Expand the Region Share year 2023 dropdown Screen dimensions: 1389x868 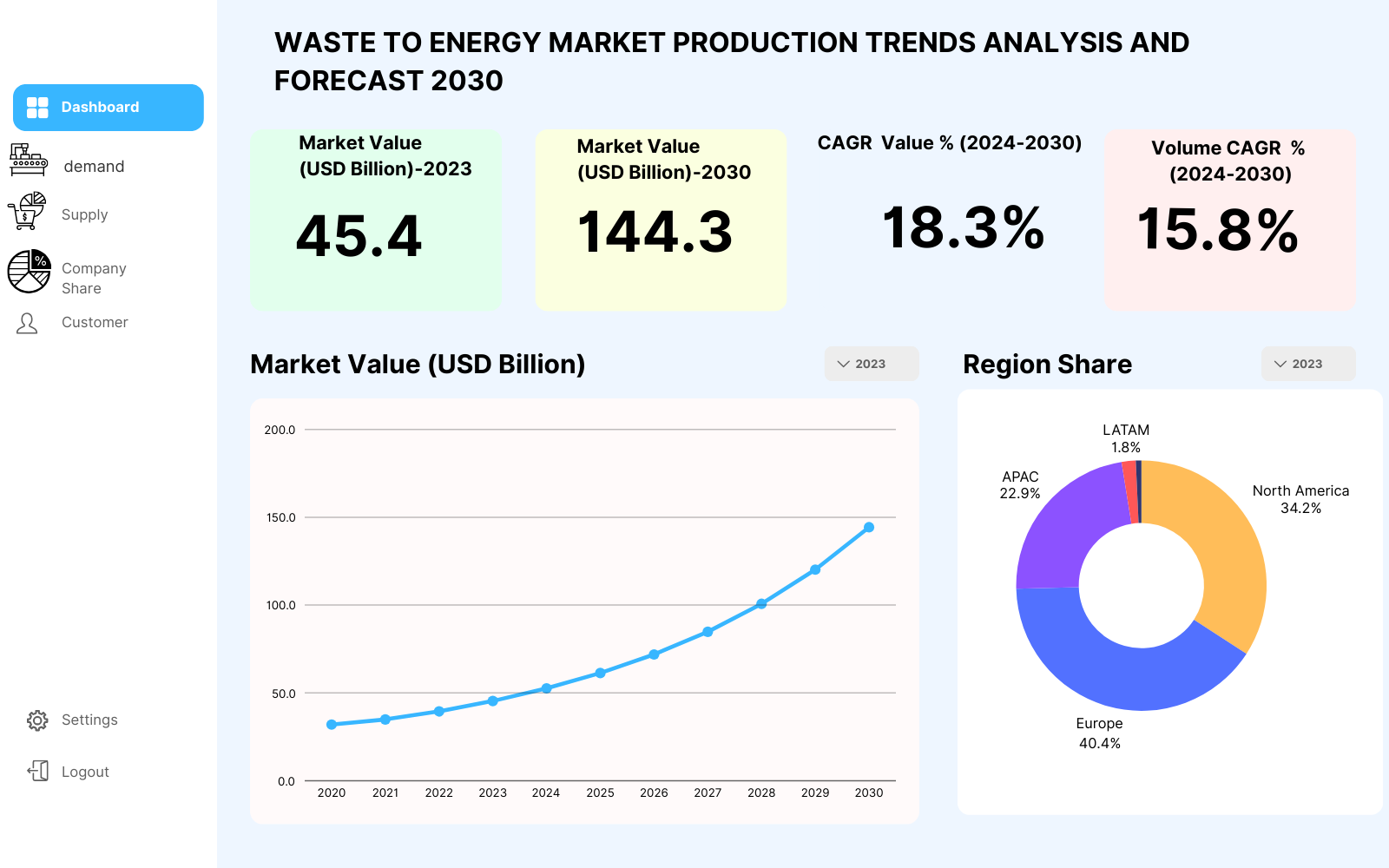pos(1307,364)
